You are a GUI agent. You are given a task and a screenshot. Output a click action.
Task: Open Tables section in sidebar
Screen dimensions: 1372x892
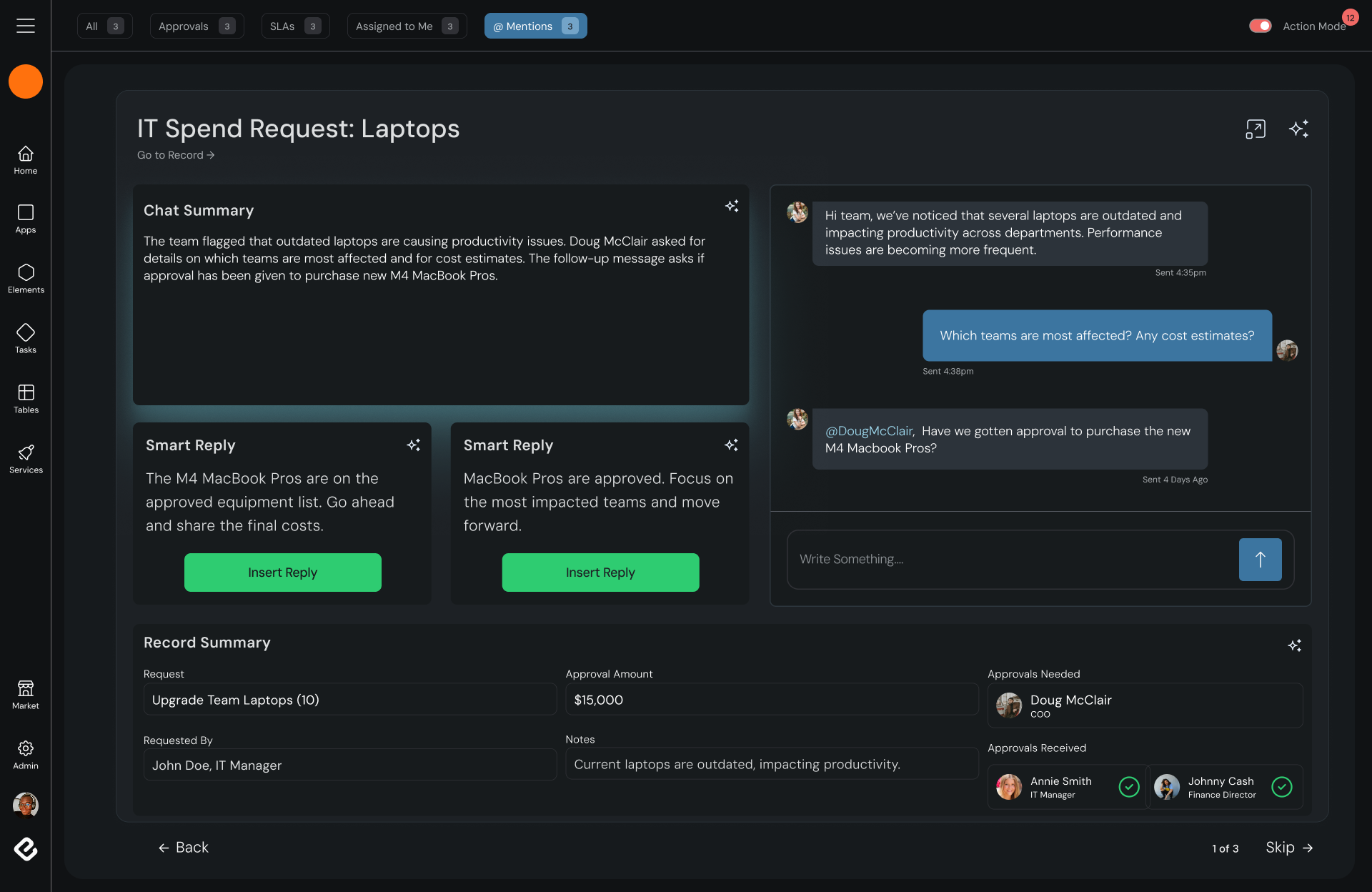pyautogui.click(x=26, y=398)
